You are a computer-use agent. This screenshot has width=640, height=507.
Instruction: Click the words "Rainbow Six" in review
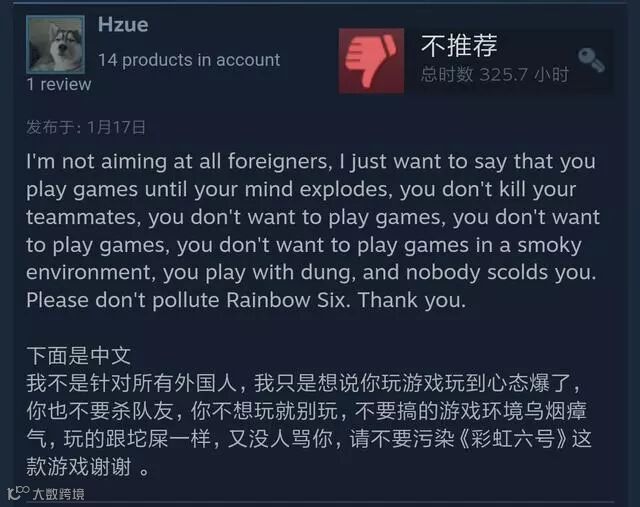pyautogui.click(x=288, y=300)
